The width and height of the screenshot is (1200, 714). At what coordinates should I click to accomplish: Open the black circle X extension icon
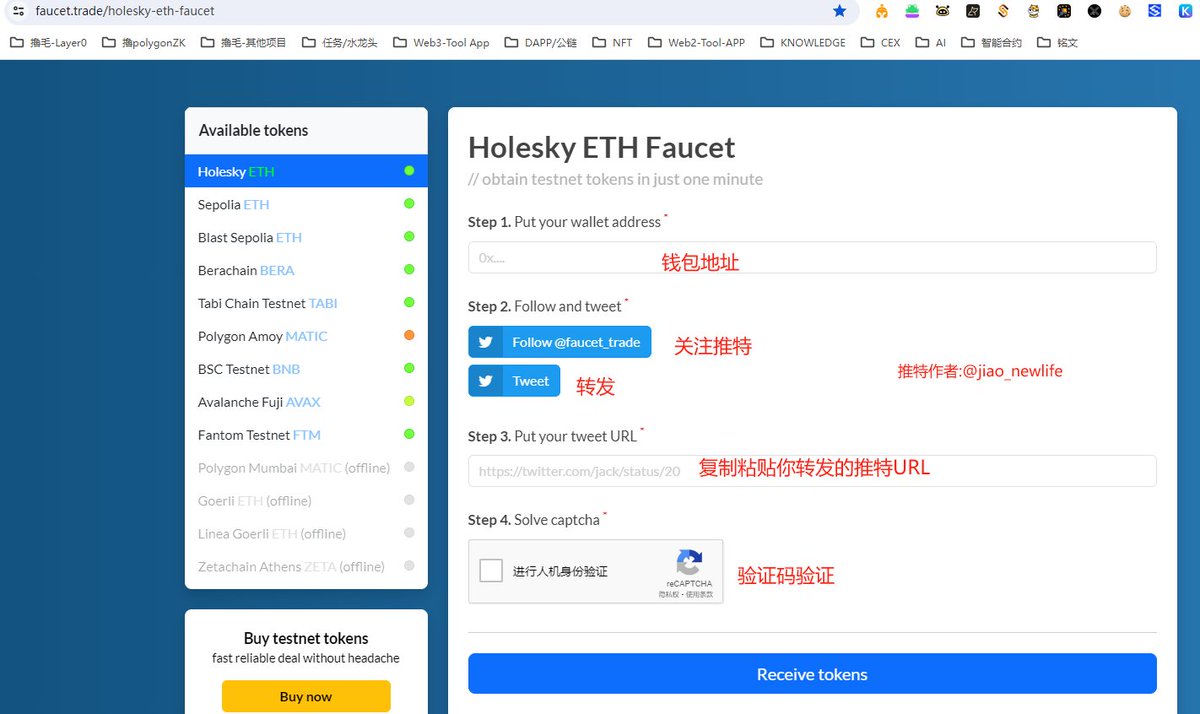point(1095,11)
